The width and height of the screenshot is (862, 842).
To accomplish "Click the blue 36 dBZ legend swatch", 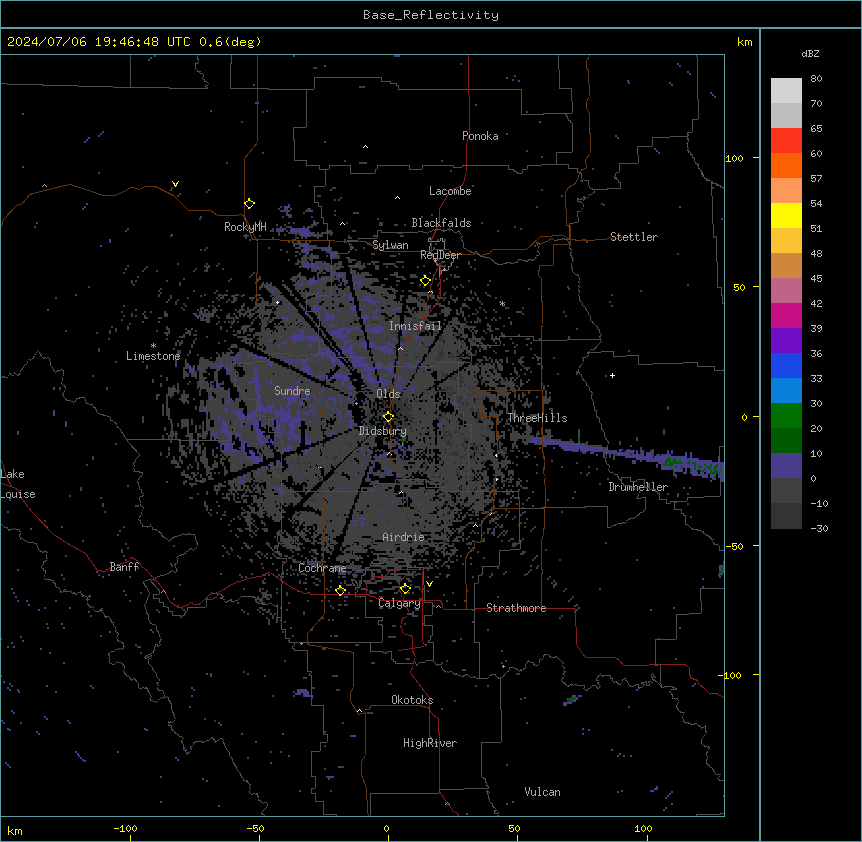I will pos(786,365).
